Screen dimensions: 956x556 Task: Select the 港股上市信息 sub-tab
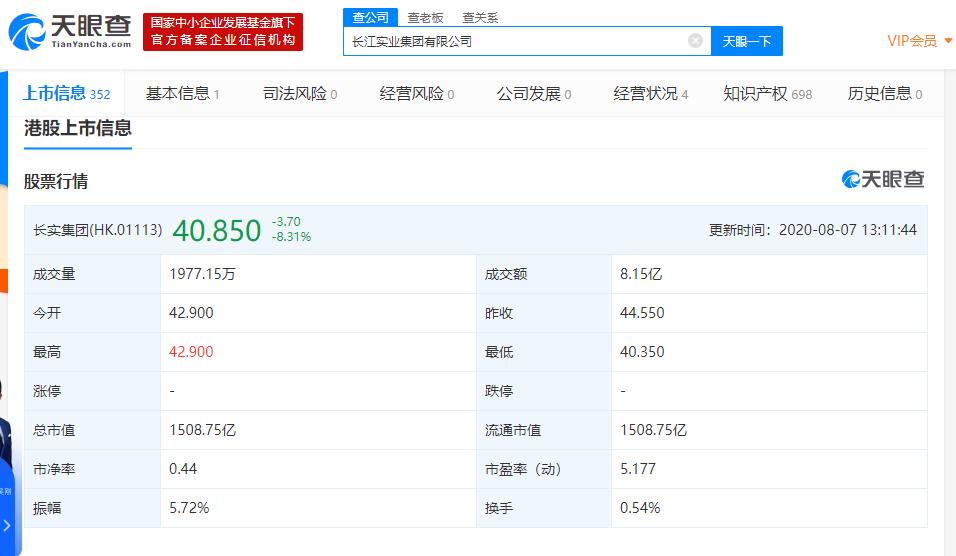coord(78,128)
